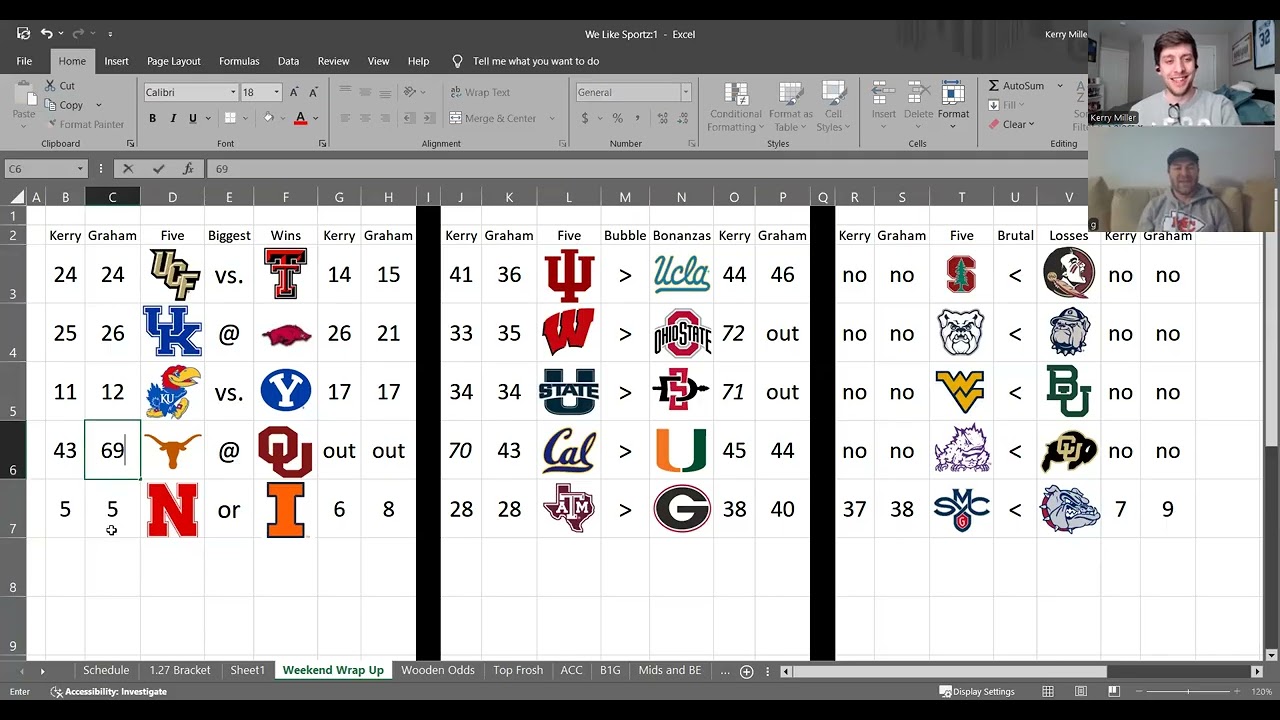Screen dimensions: 1280x720
Task: Click the Decrease Indent icon
Action: point(410,118)
